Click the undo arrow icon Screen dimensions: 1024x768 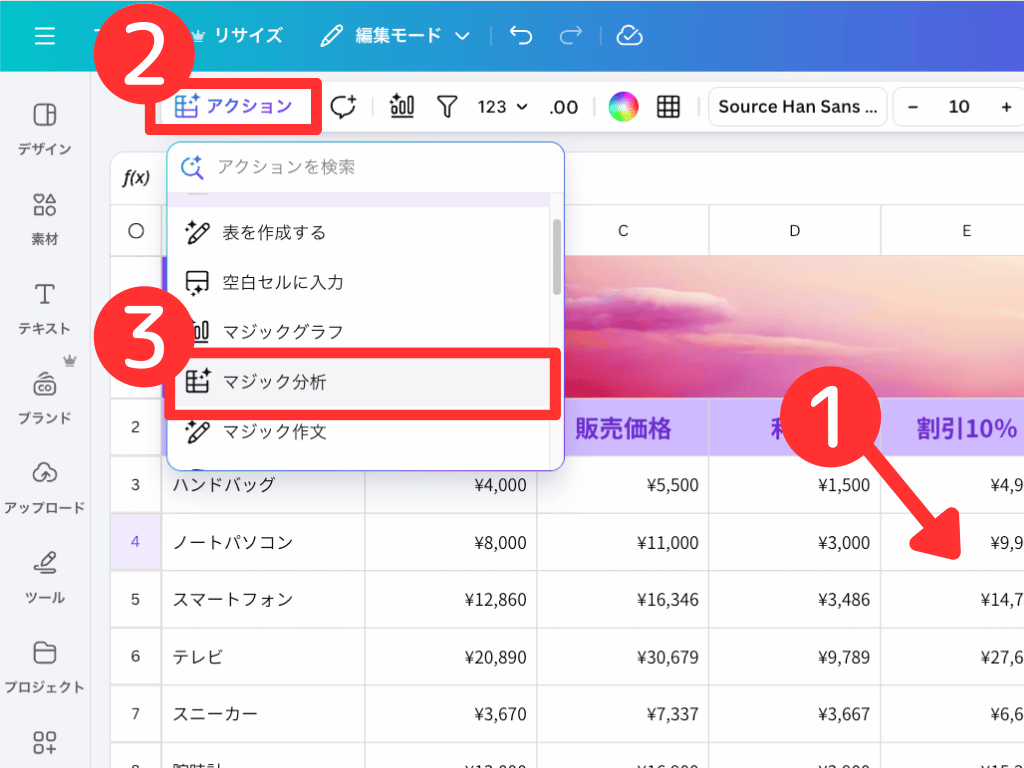521,36
